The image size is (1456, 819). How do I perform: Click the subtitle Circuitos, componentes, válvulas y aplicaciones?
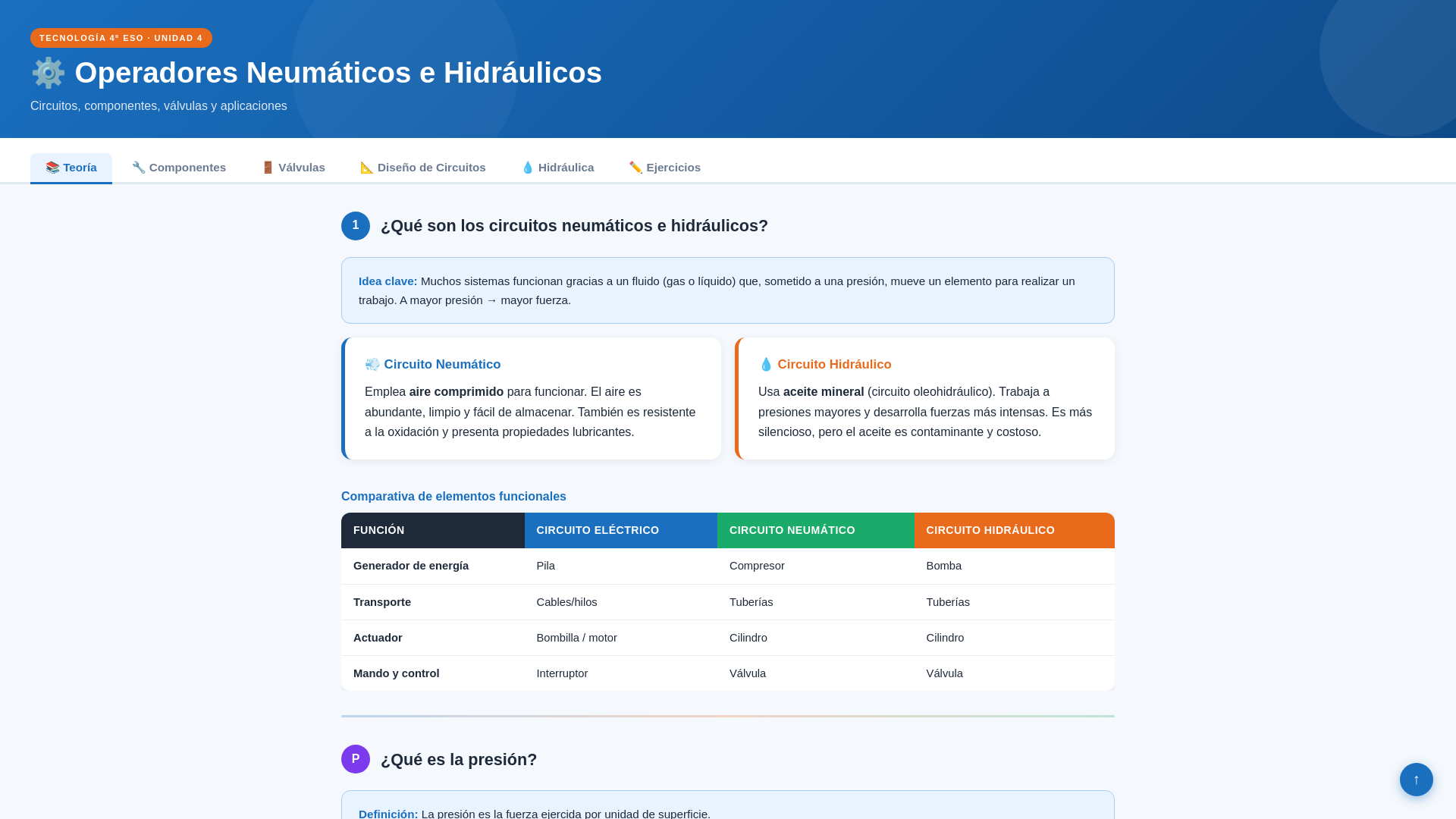pyautogui.click(x=158, y=106)
